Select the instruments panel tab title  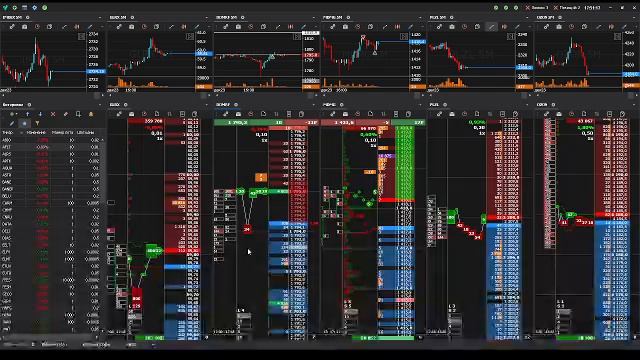tap(13, 105)
